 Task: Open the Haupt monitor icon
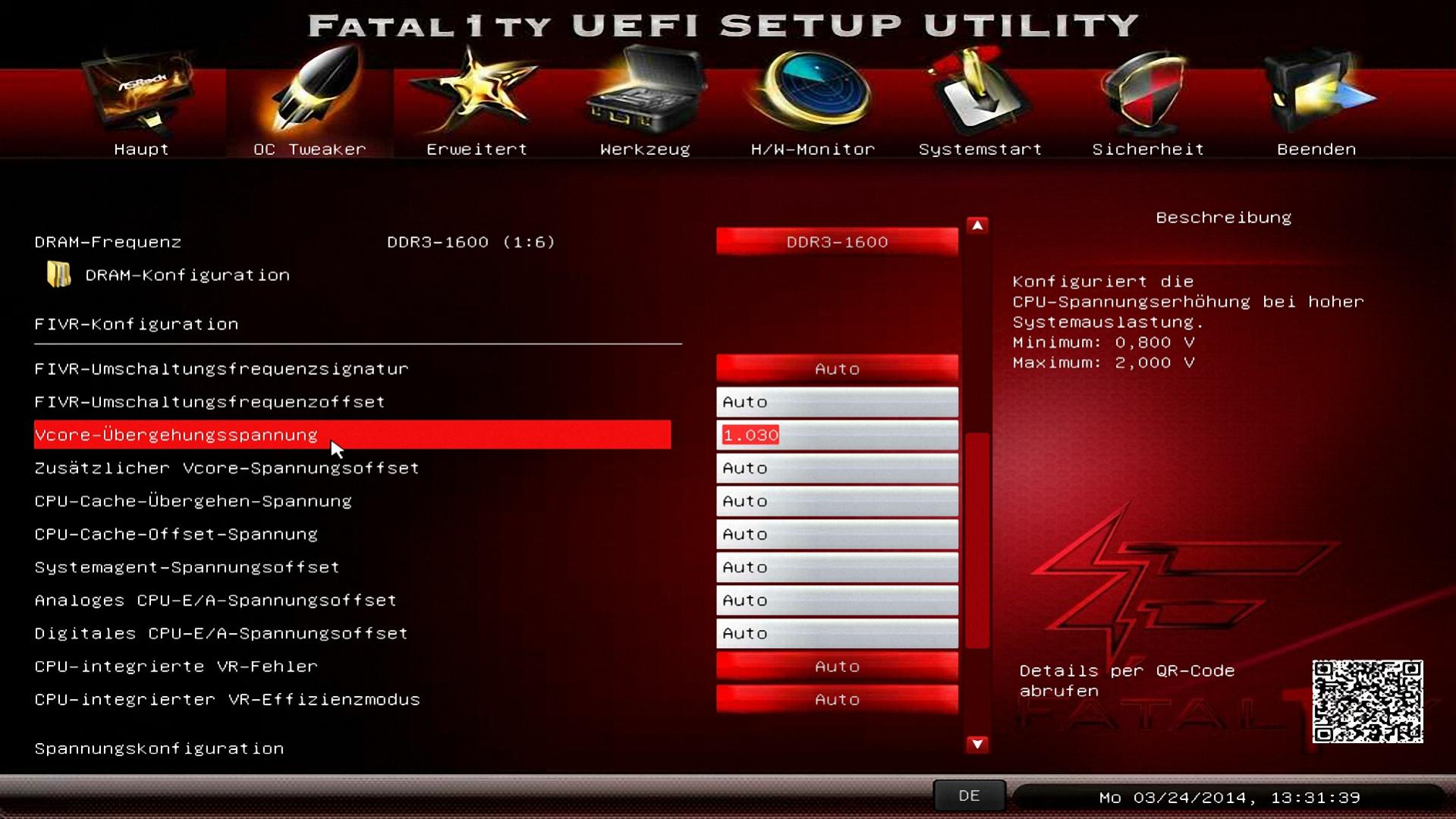pos(140,93)
